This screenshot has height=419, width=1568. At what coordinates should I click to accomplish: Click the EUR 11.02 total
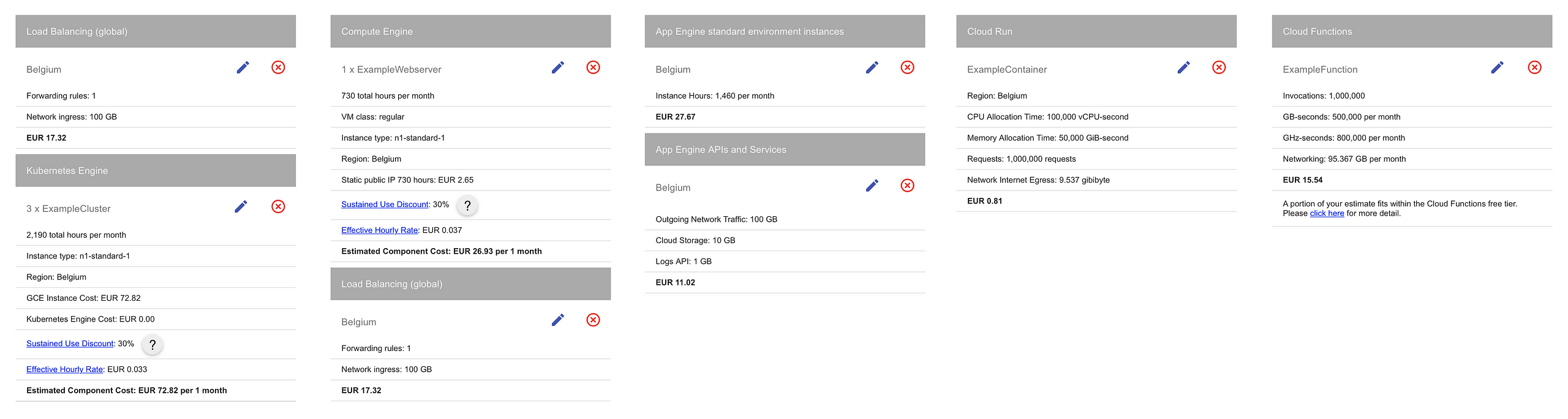(676, 282)
